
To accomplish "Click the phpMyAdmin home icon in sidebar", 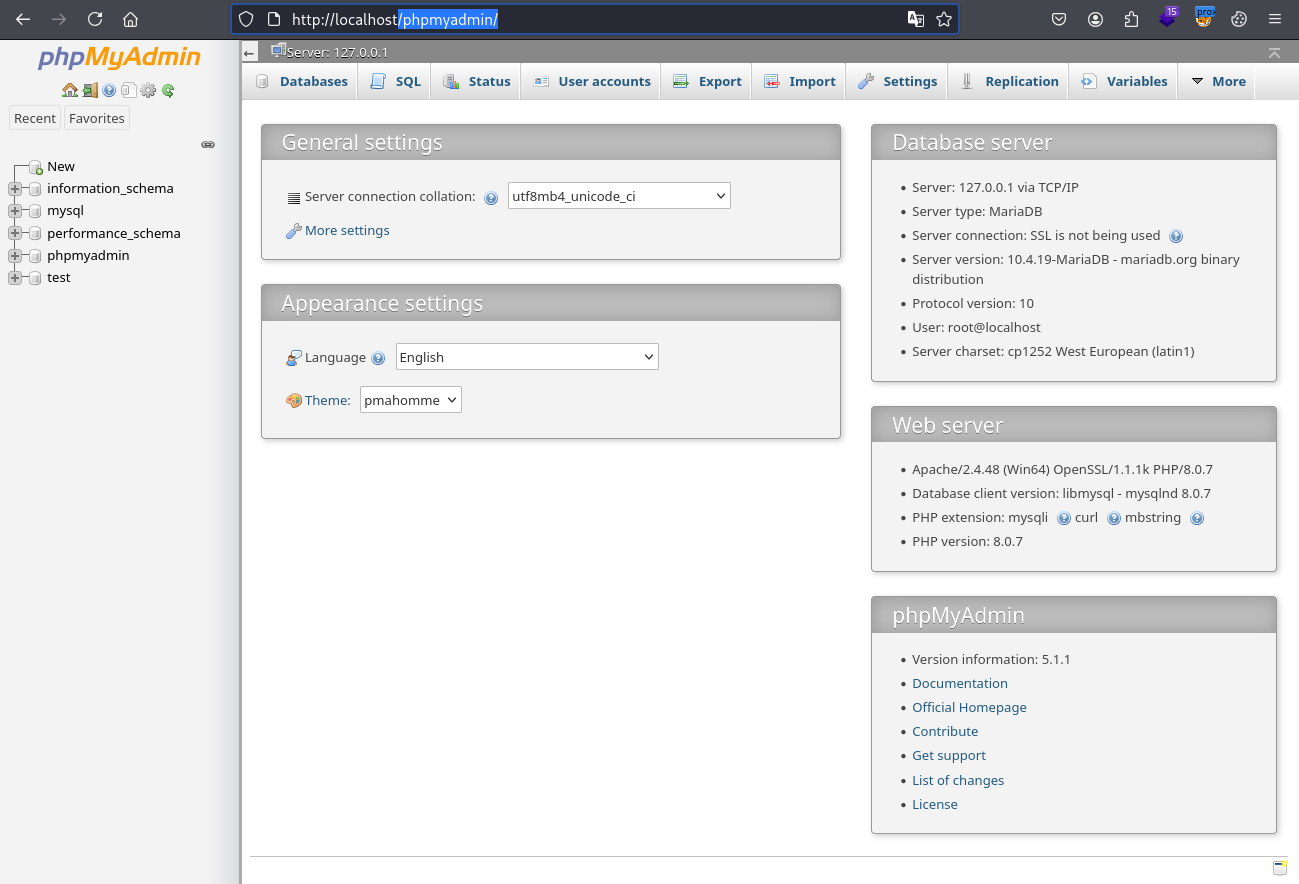I will click(x=70, y=90).
